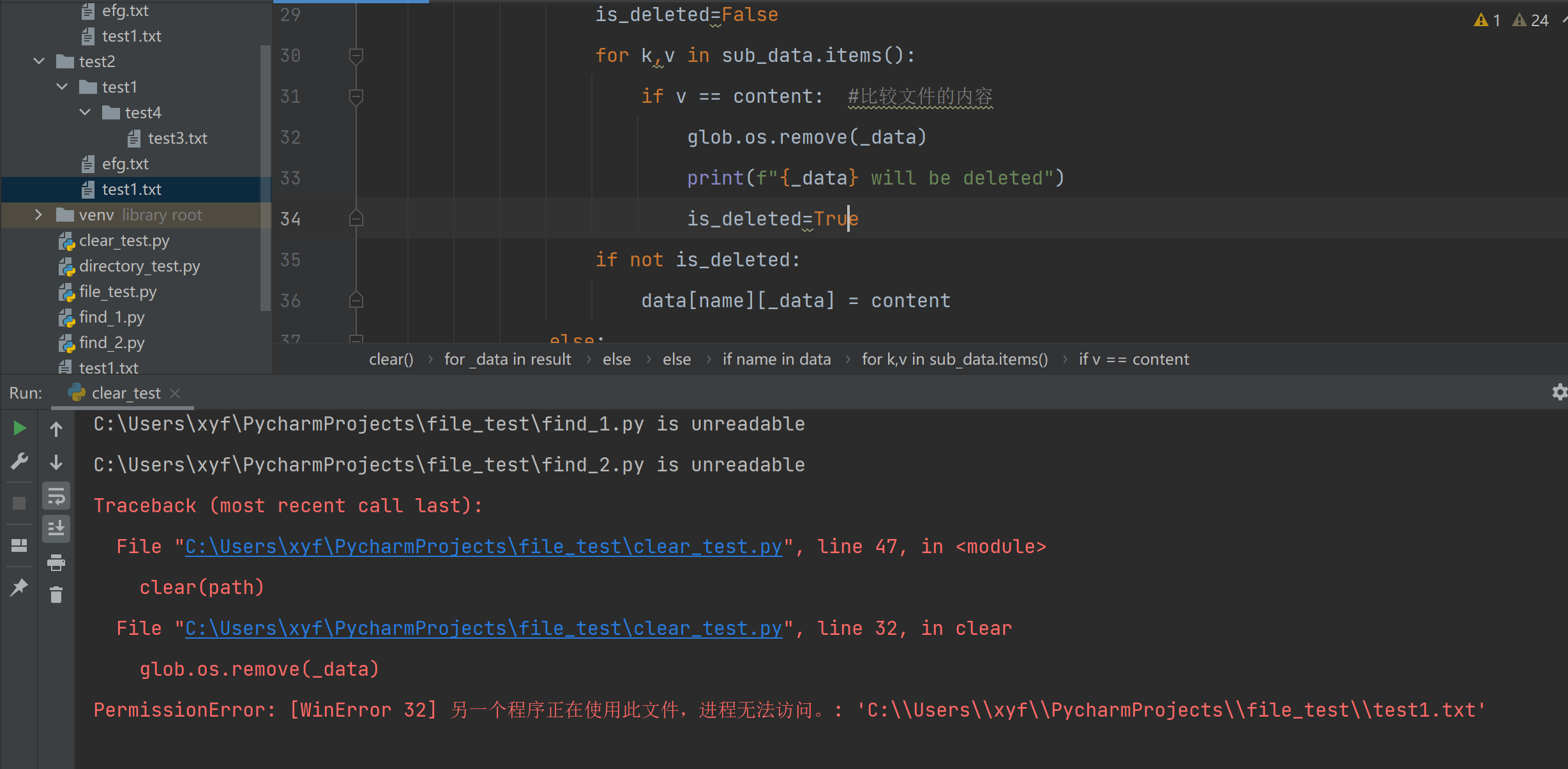Click the 'for k,v in sub_data.items()' breadcrumb
The width and height of the screenshot is (1568, 769).
[x=954, y=360]
